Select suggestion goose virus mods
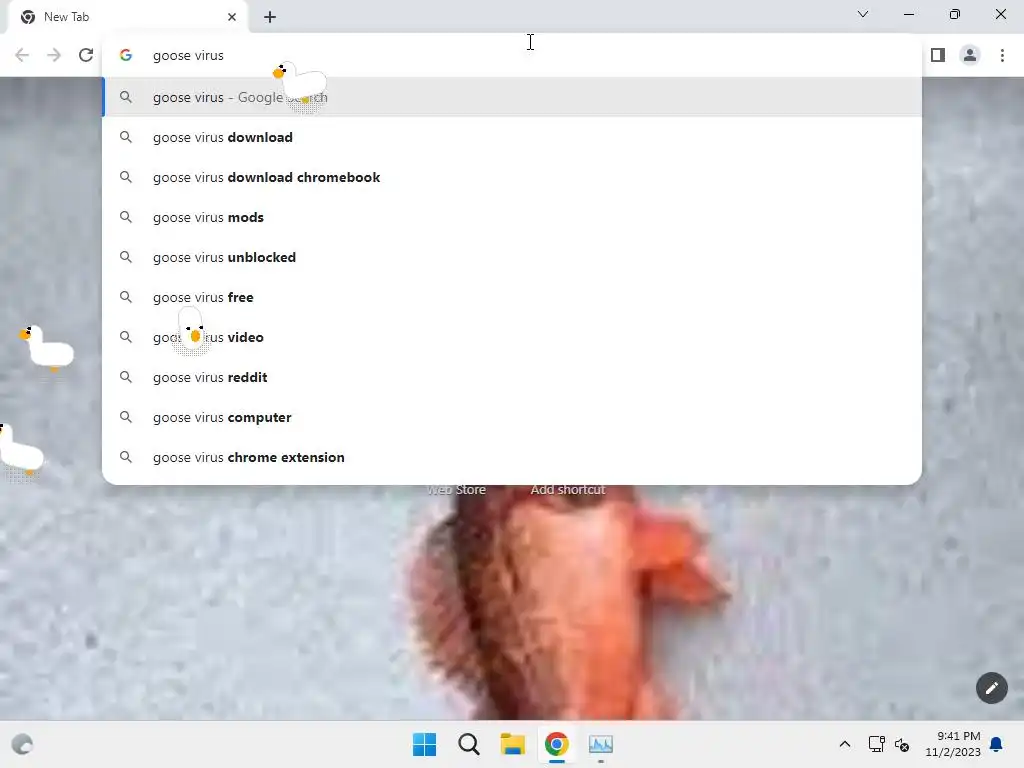This screenshot has width=1024, height=768. pos(512,217)
